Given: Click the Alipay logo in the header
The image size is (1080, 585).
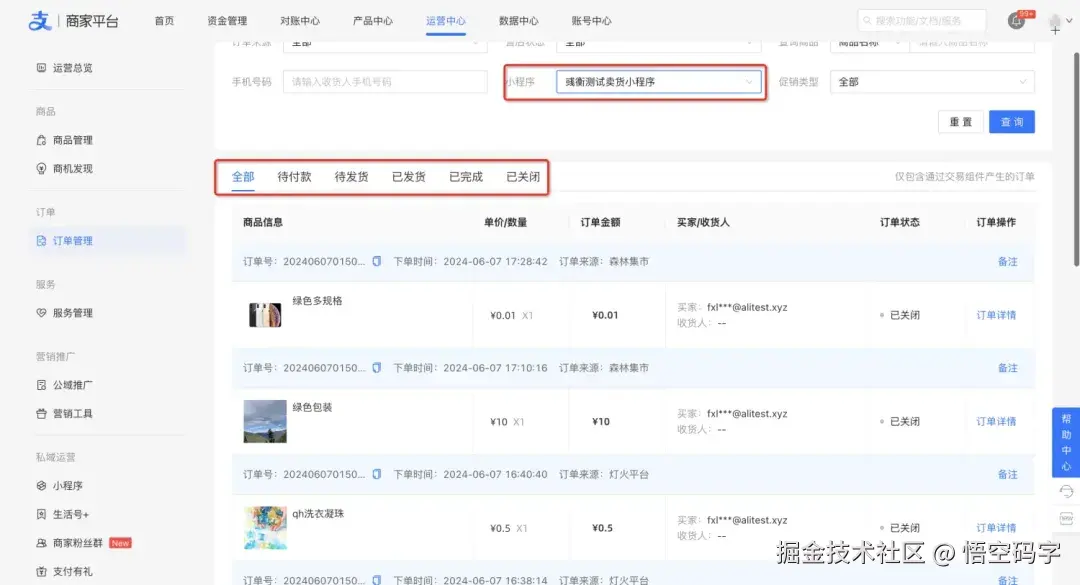Looking at the screenshot, I should pyautogui.click(x=40, y=21).
